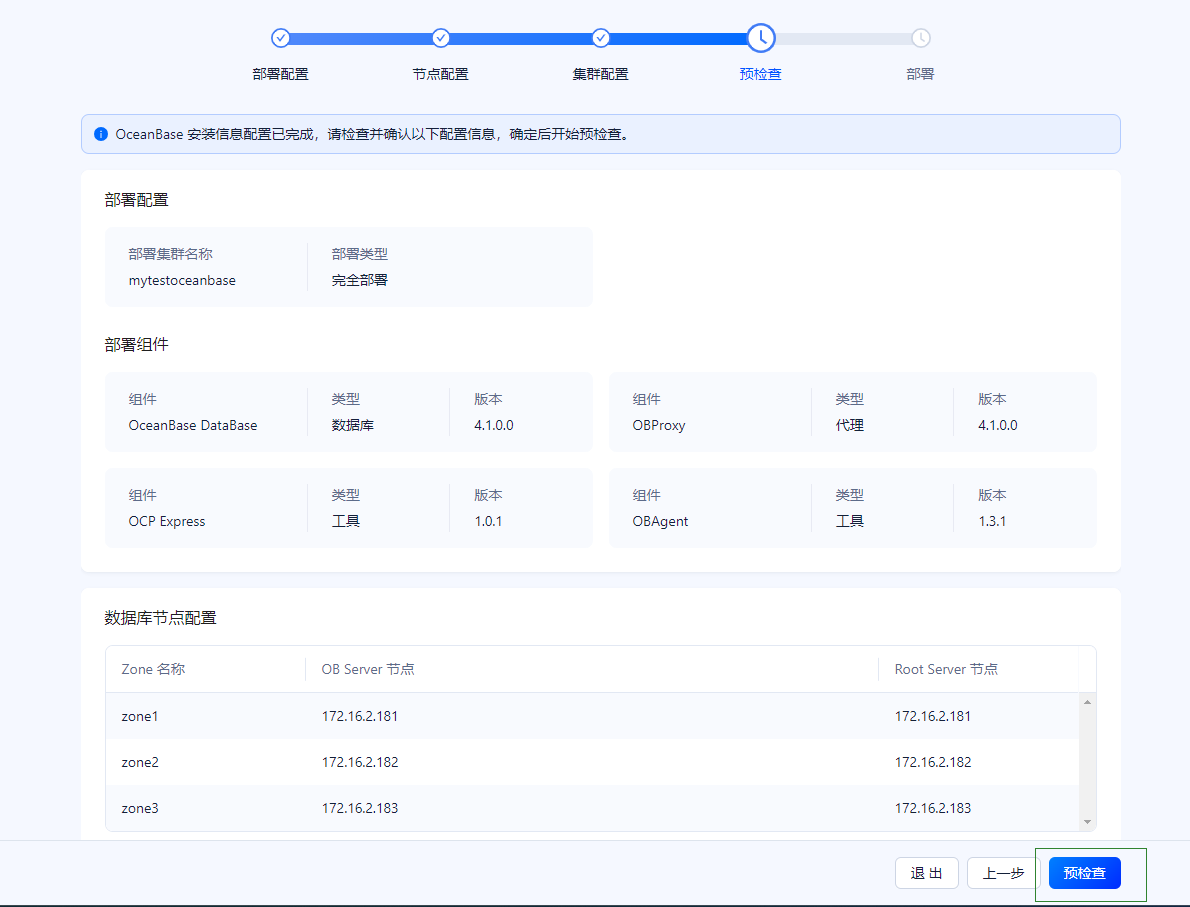Image resolution: width=1190 pixels, height=907 pixels.
Task: Click the 部署配置 step checkmark icon
Action: point(280,37)
